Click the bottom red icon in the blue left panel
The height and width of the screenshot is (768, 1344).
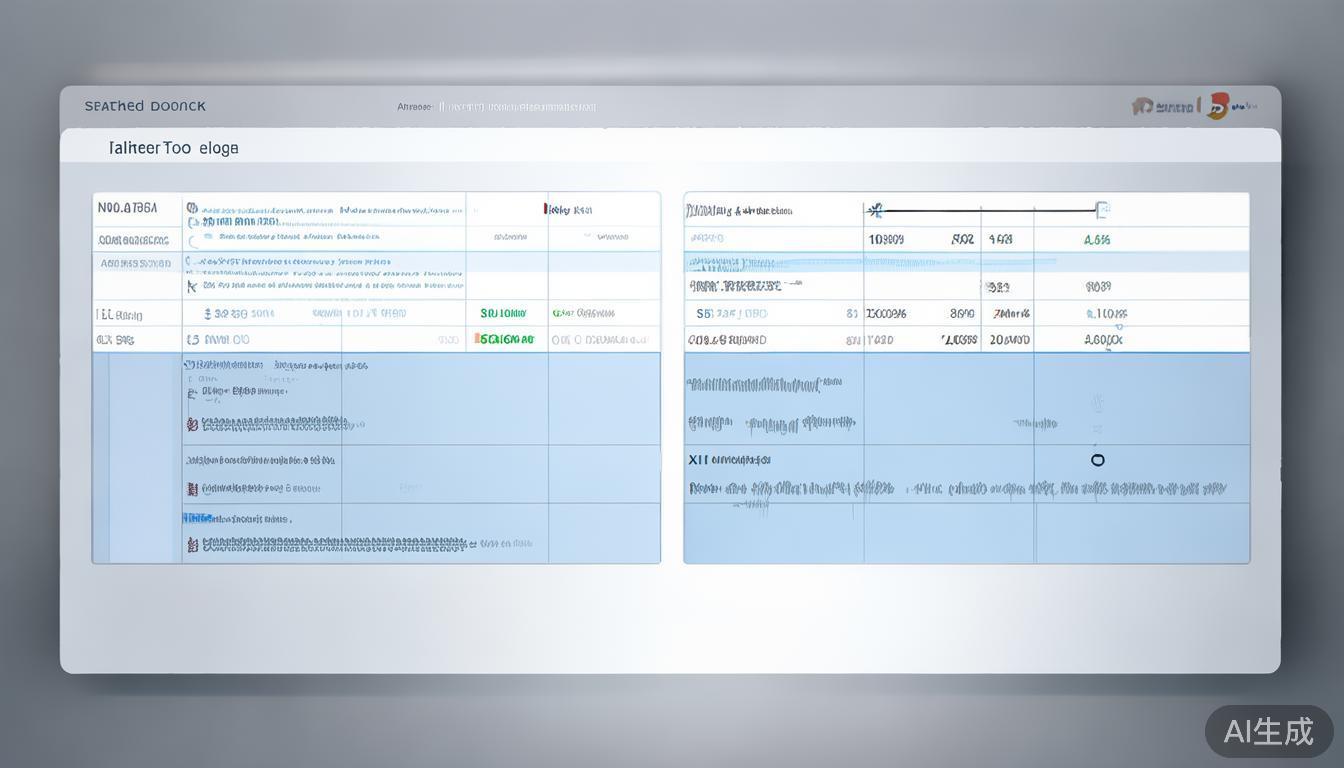click(x=192, y=545)
